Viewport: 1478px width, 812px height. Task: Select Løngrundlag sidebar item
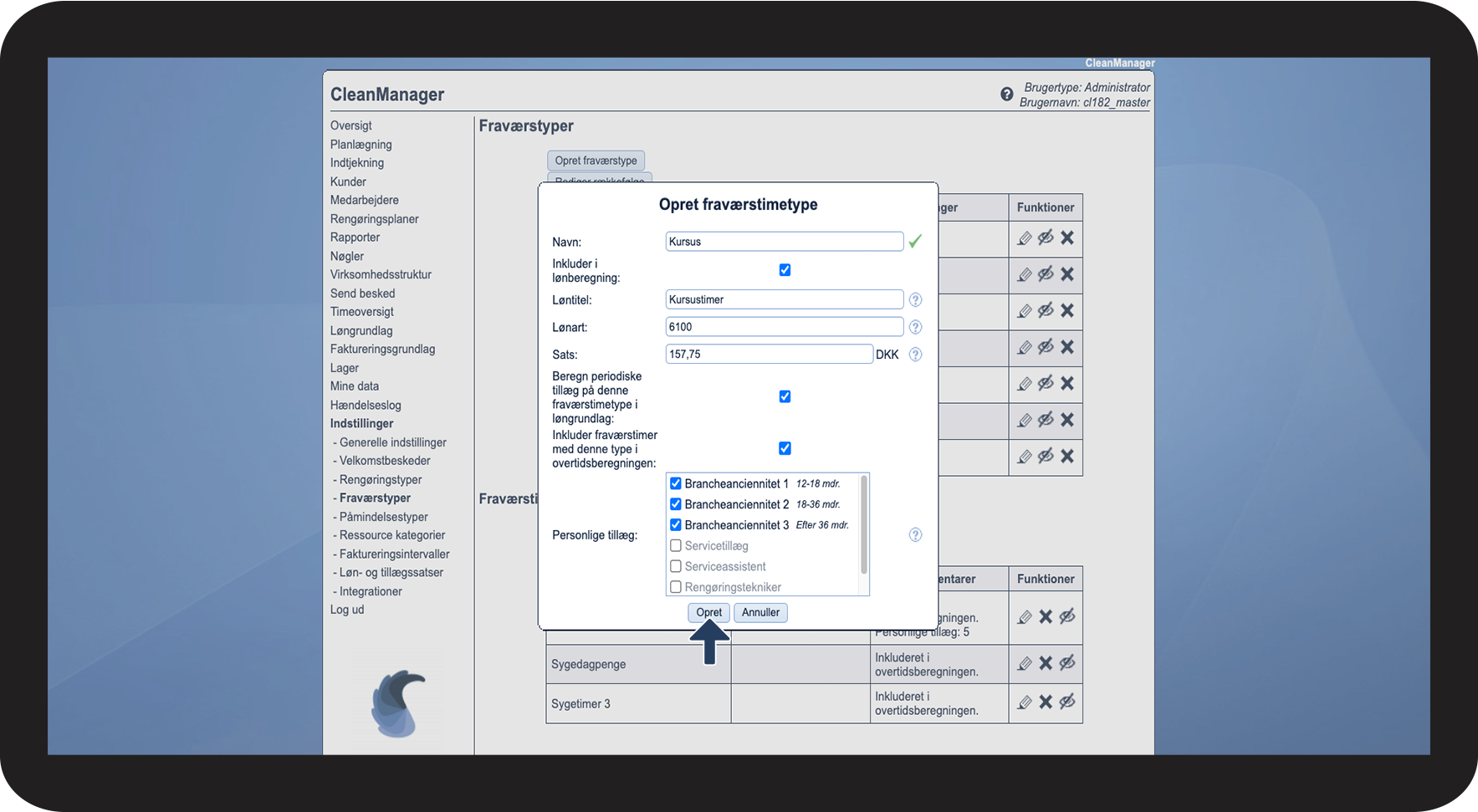[x=361, y=331]
